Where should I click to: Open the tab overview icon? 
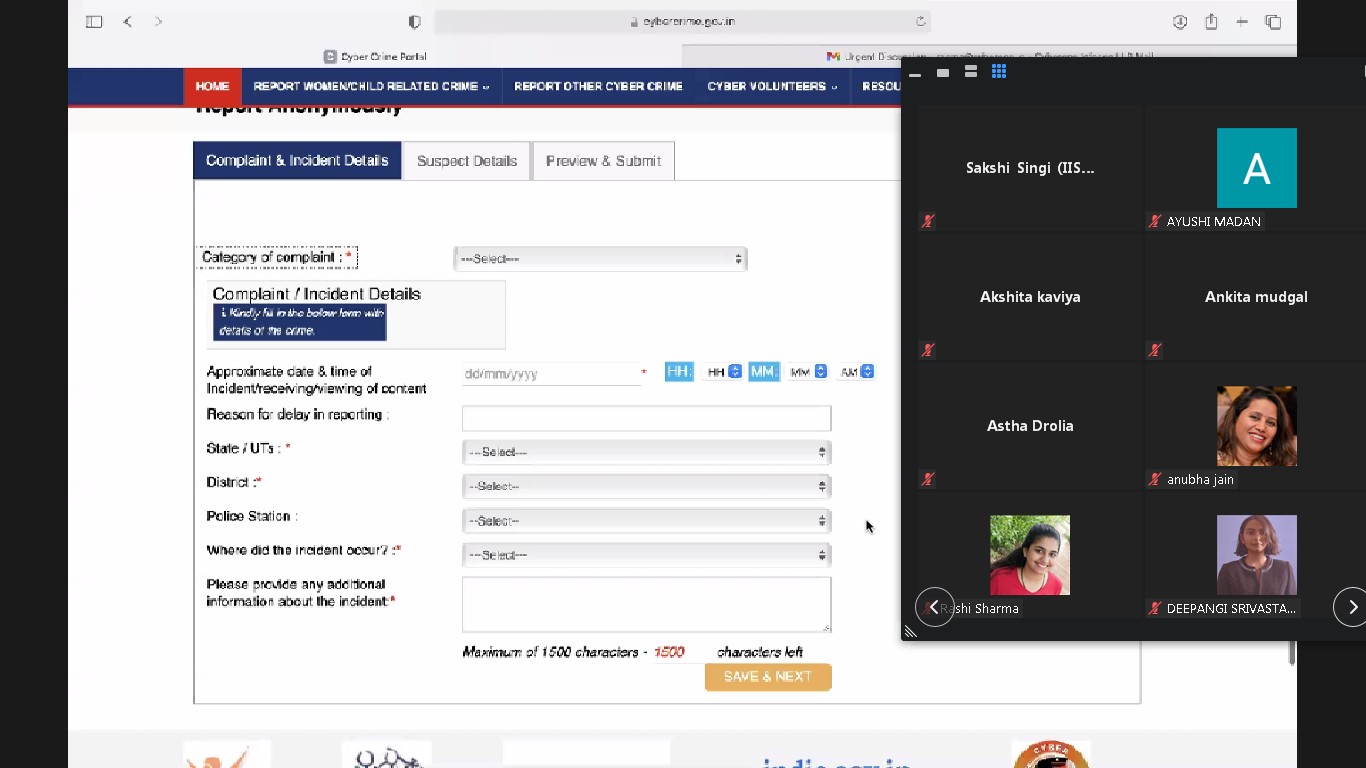[x=1273, y=22]
